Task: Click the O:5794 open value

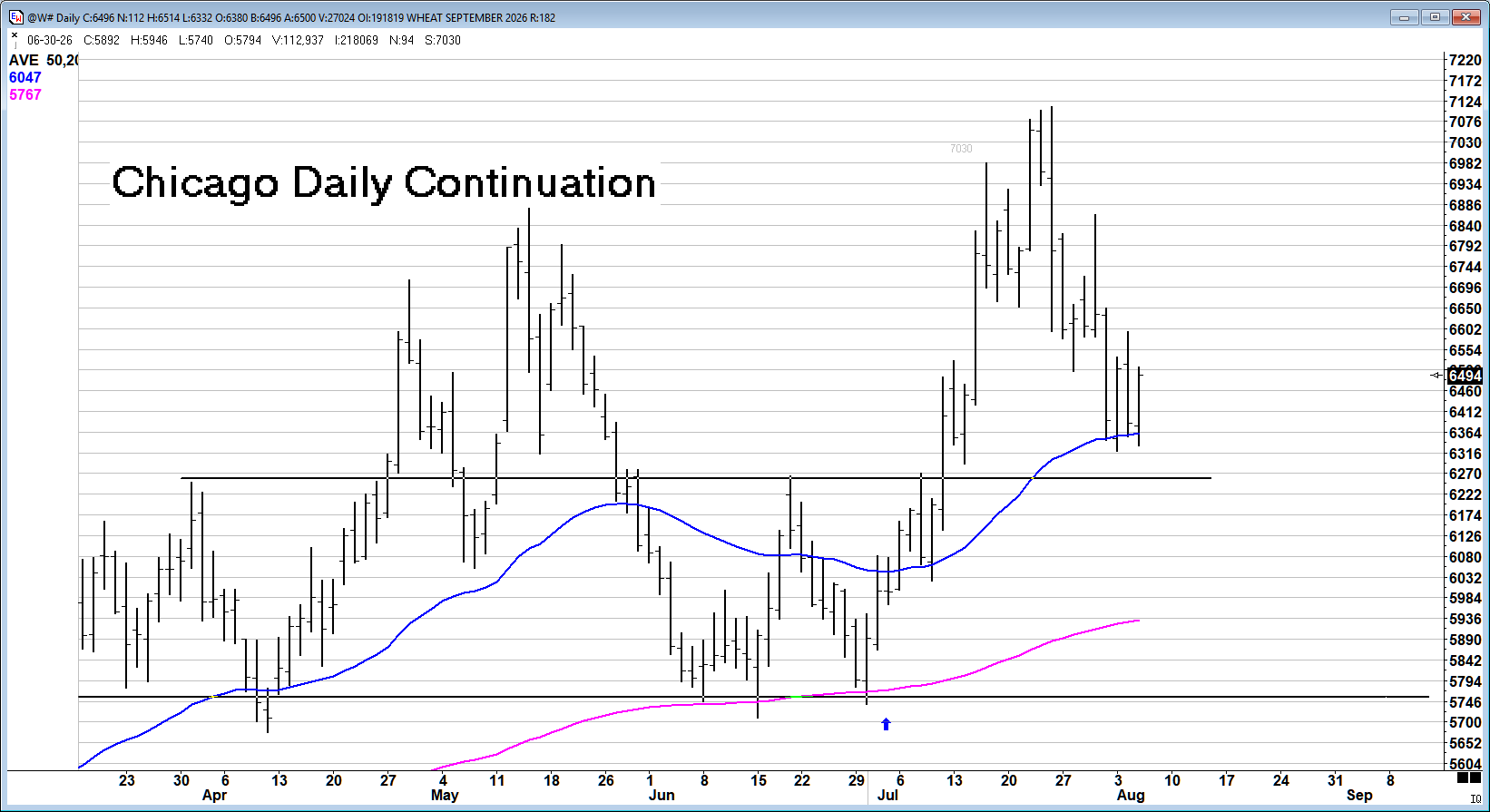Action: click(x=242, y=41)
